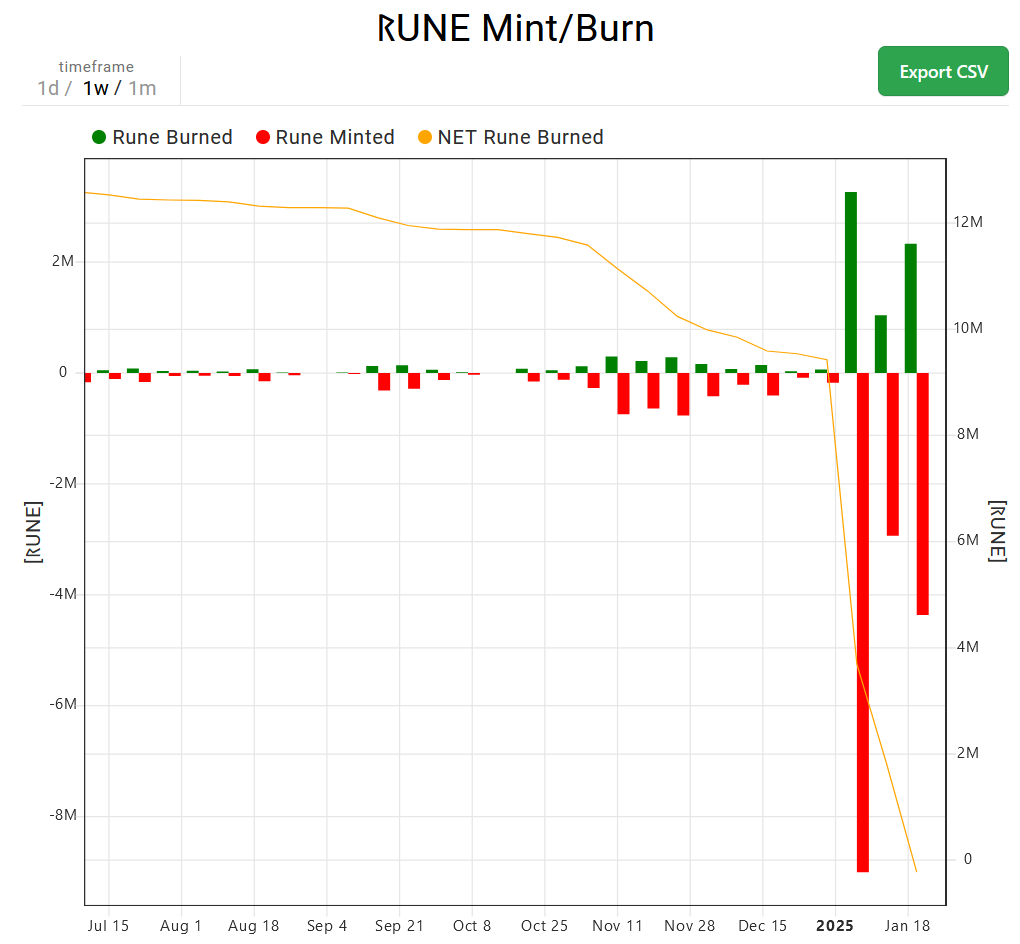Click the RUNE Mint/Burn chart title
The height and width of the screenshot is (944, 1020).
click(x=515, y=29)
